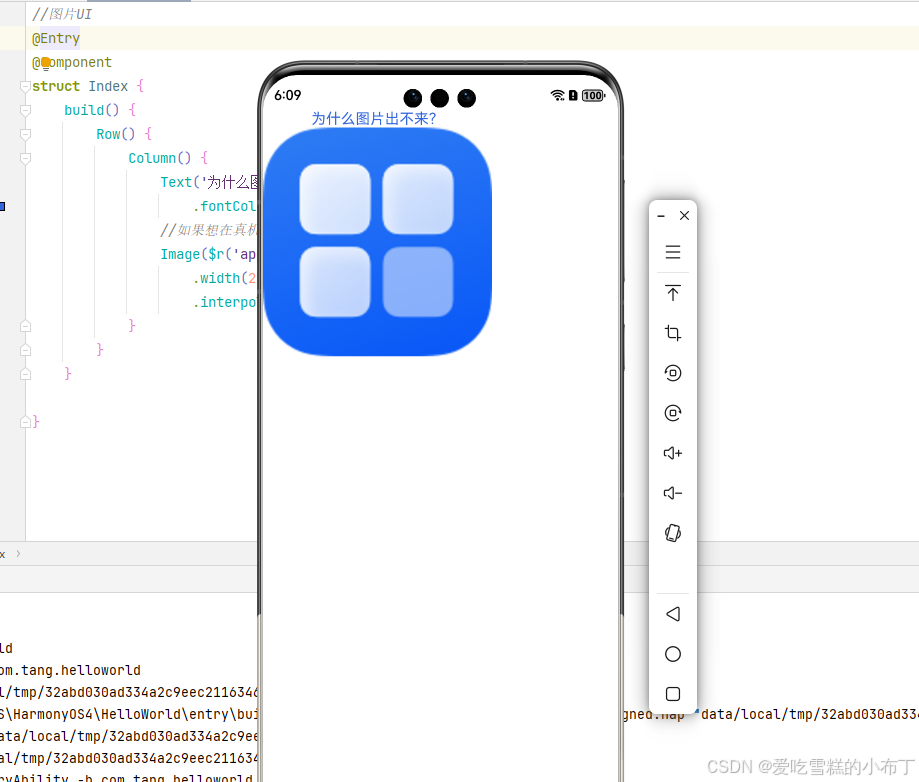Screen dimensions: 919x782
Task: Click the .interpo property line
Action: click(226, 302)
